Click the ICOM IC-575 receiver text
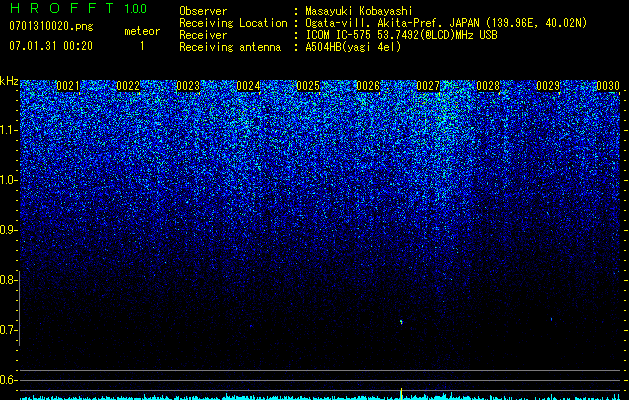Viewport: 629px width, 400px height. coord(401,35)
